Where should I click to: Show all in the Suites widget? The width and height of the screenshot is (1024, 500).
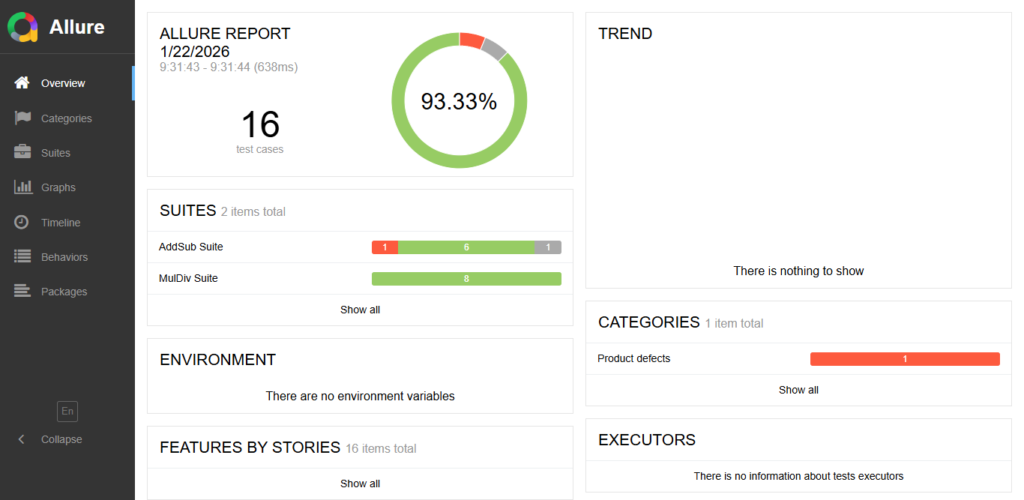coord(360,310)
